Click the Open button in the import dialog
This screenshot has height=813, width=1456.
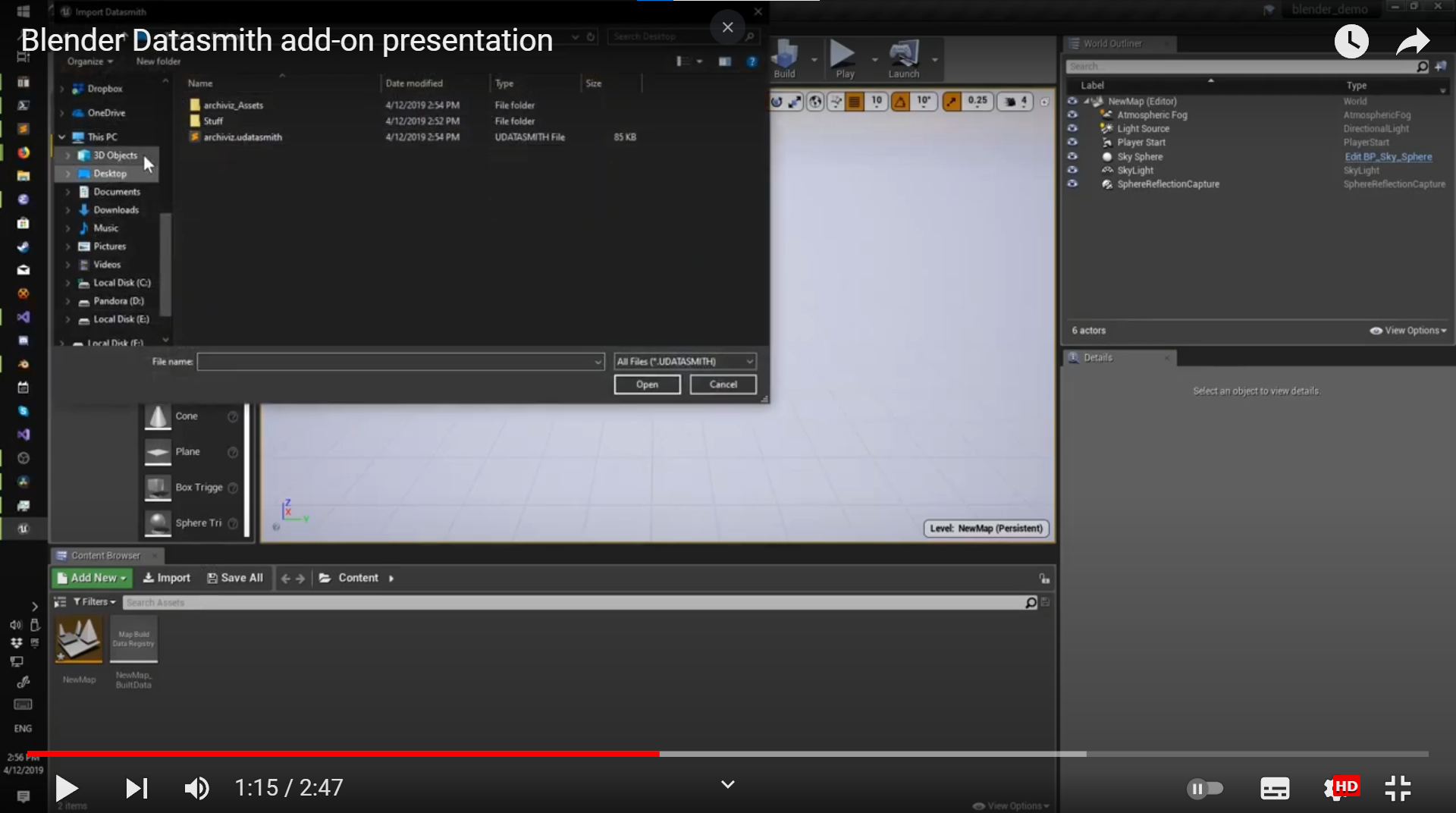647,385
